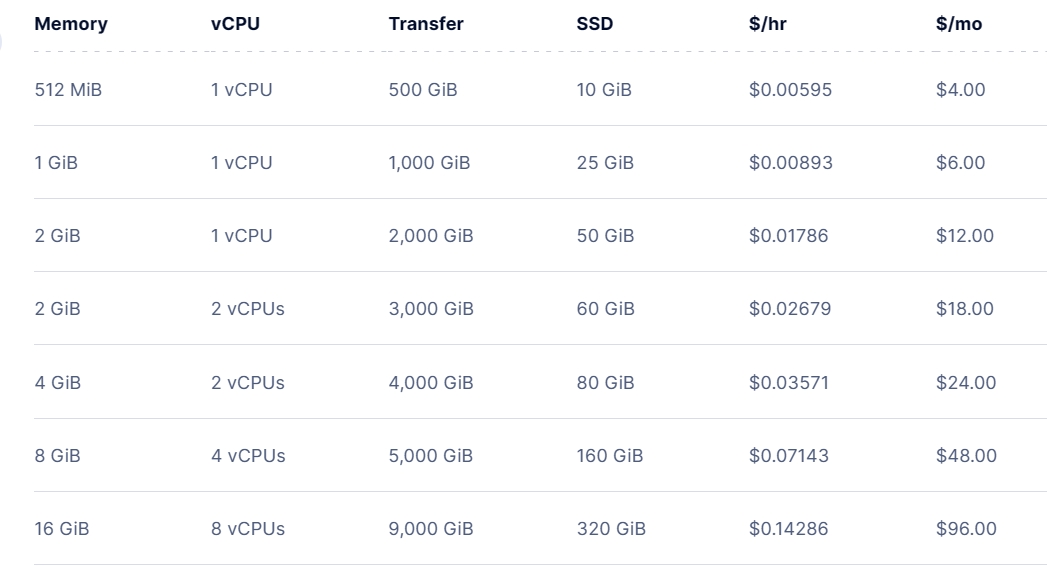
Task: Select the $/hr column header
Action: click(x=768, y=24)
